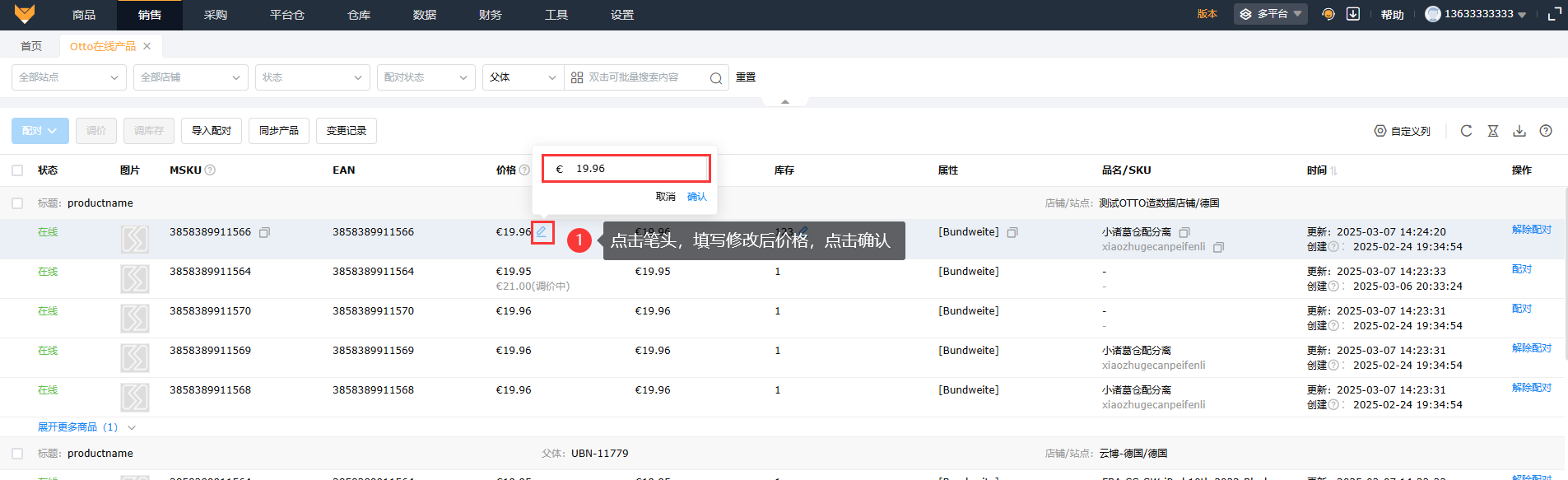Collapse the filter panel arrow
The width and height of the screenshot is (1568, 480).
[785, 101]
